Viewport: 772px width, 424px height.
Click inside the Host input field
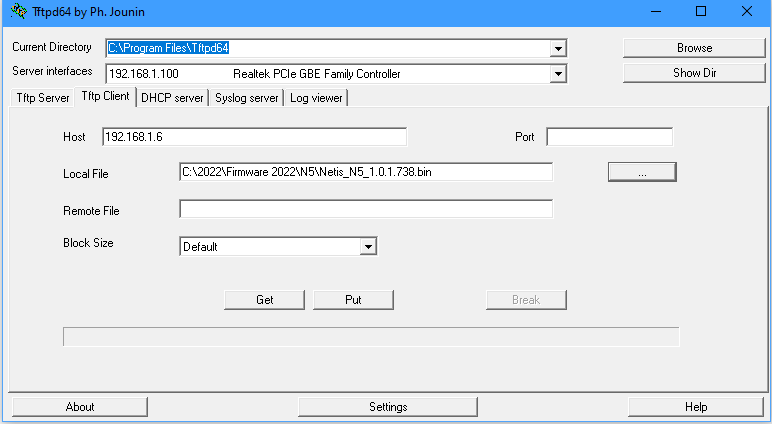[x=254, y=137]
